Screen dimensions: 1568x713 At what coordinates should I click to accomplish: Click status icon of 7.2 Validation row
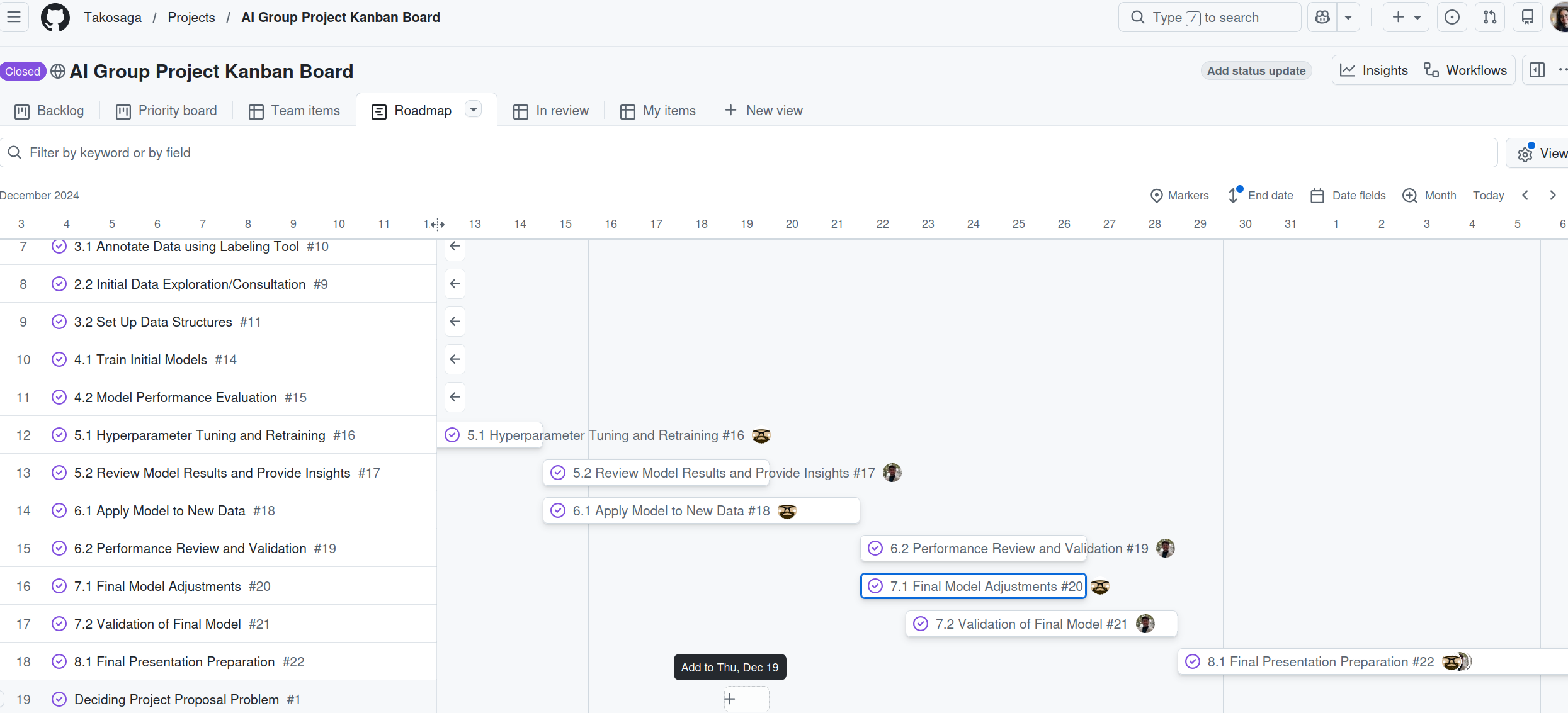59,624
